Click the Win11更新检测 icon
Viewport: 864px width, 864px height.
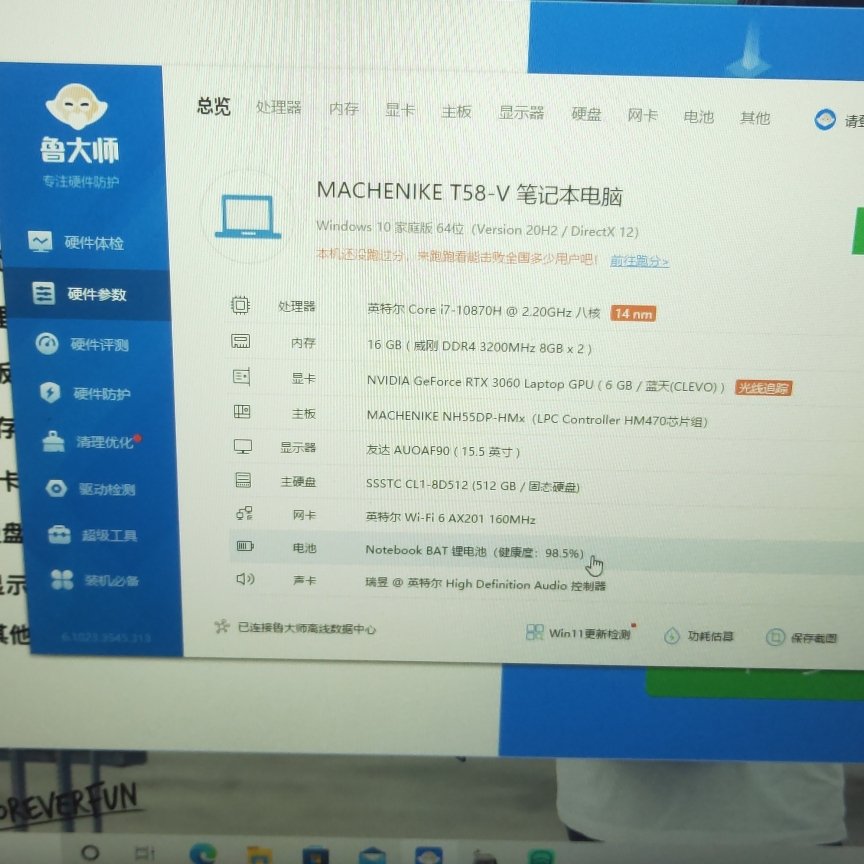[x=534, y=632]
